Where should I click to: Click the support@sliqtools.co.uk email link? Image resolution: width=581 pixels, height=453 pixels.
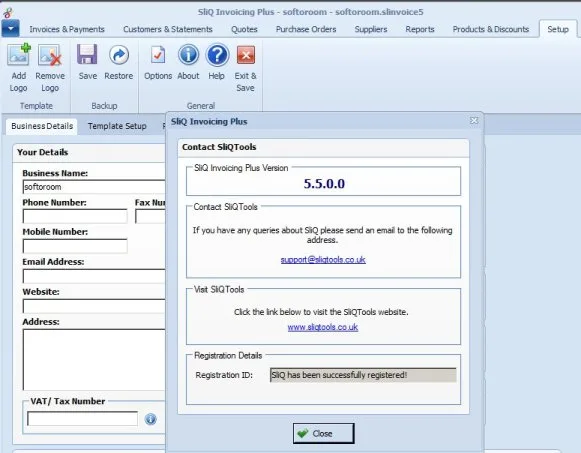323,259
